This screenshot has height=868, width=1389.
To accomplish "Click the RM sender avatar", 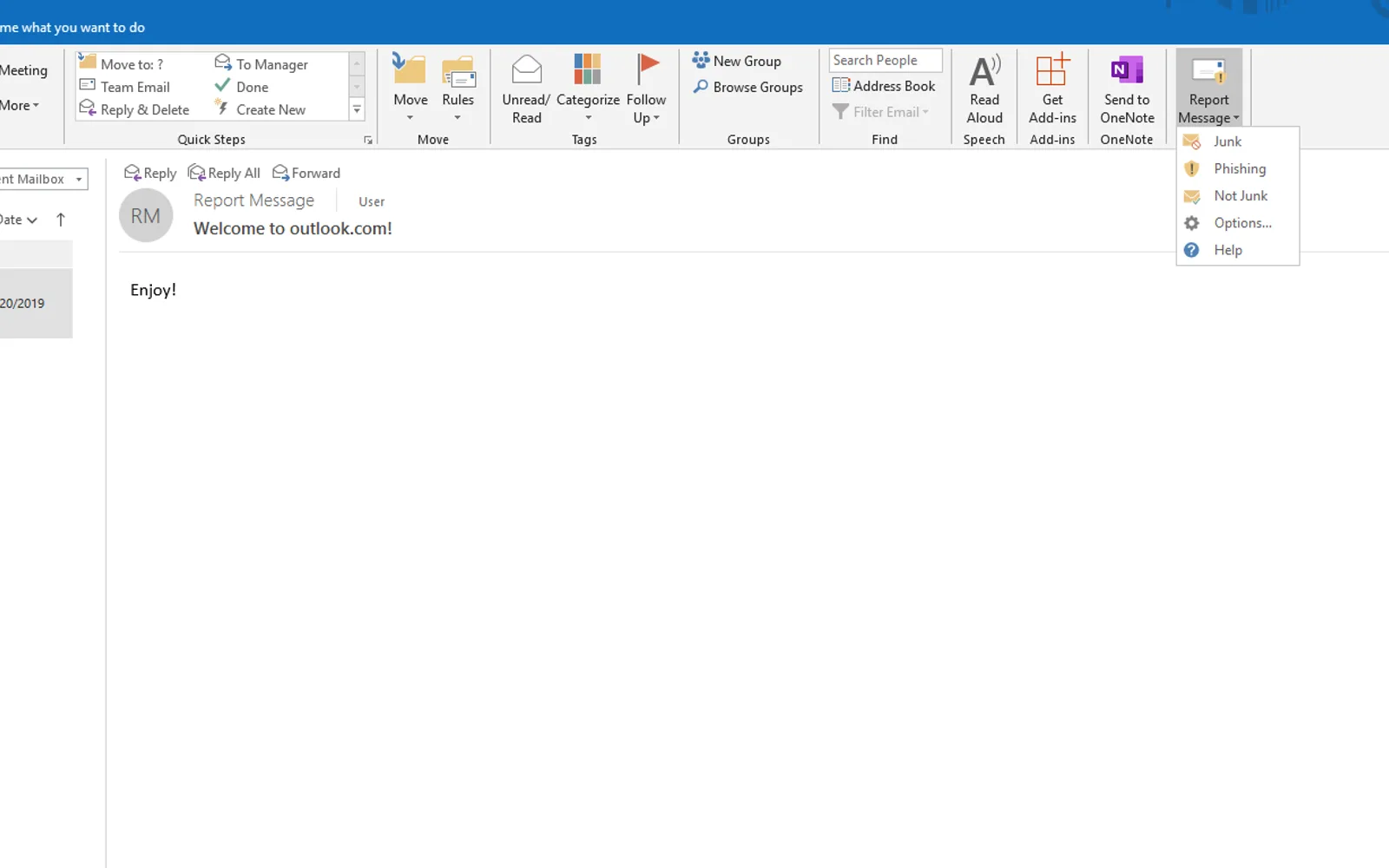I will [x=146, y=215].
